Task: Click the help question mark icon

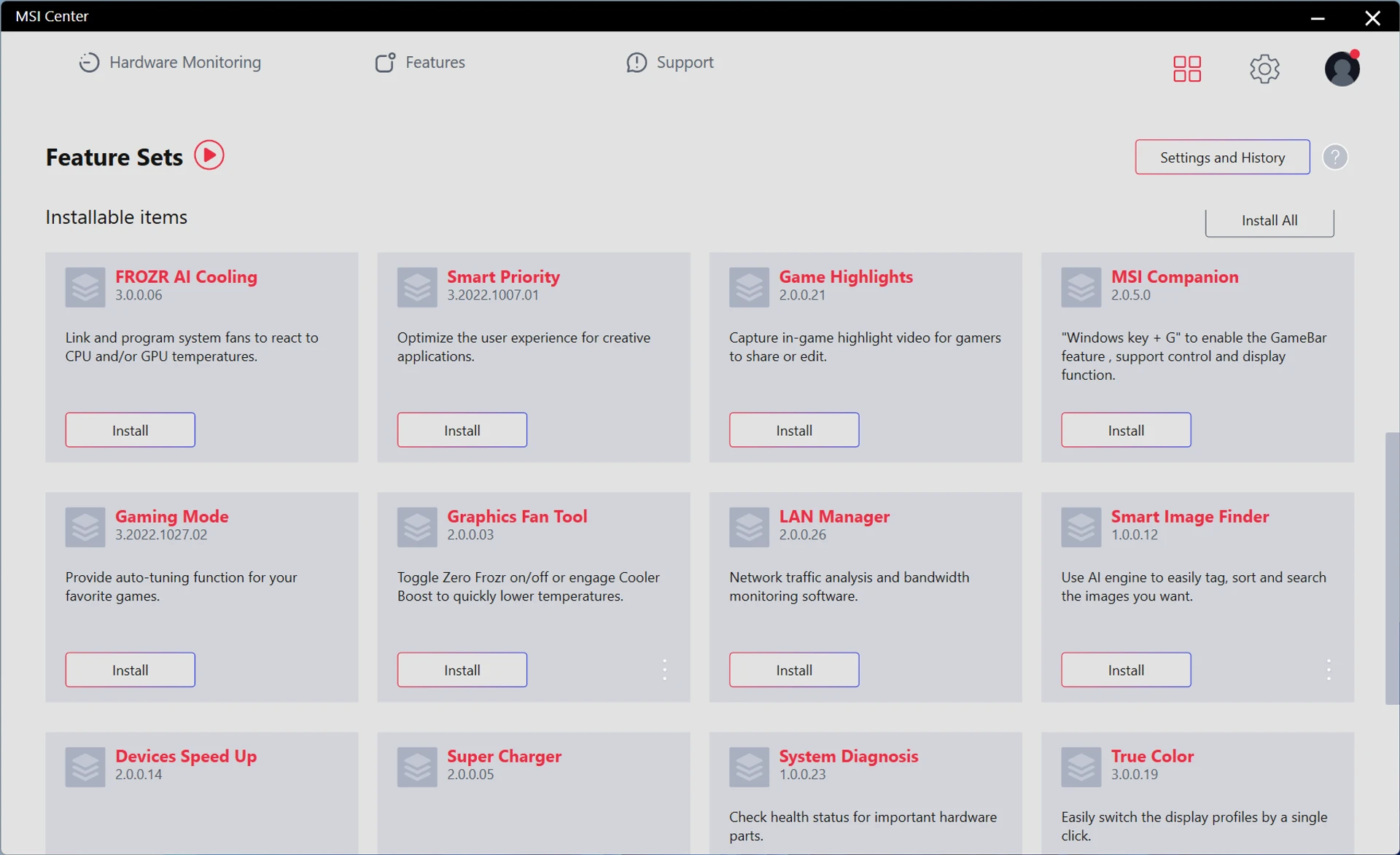Action: coord(1335,157)
